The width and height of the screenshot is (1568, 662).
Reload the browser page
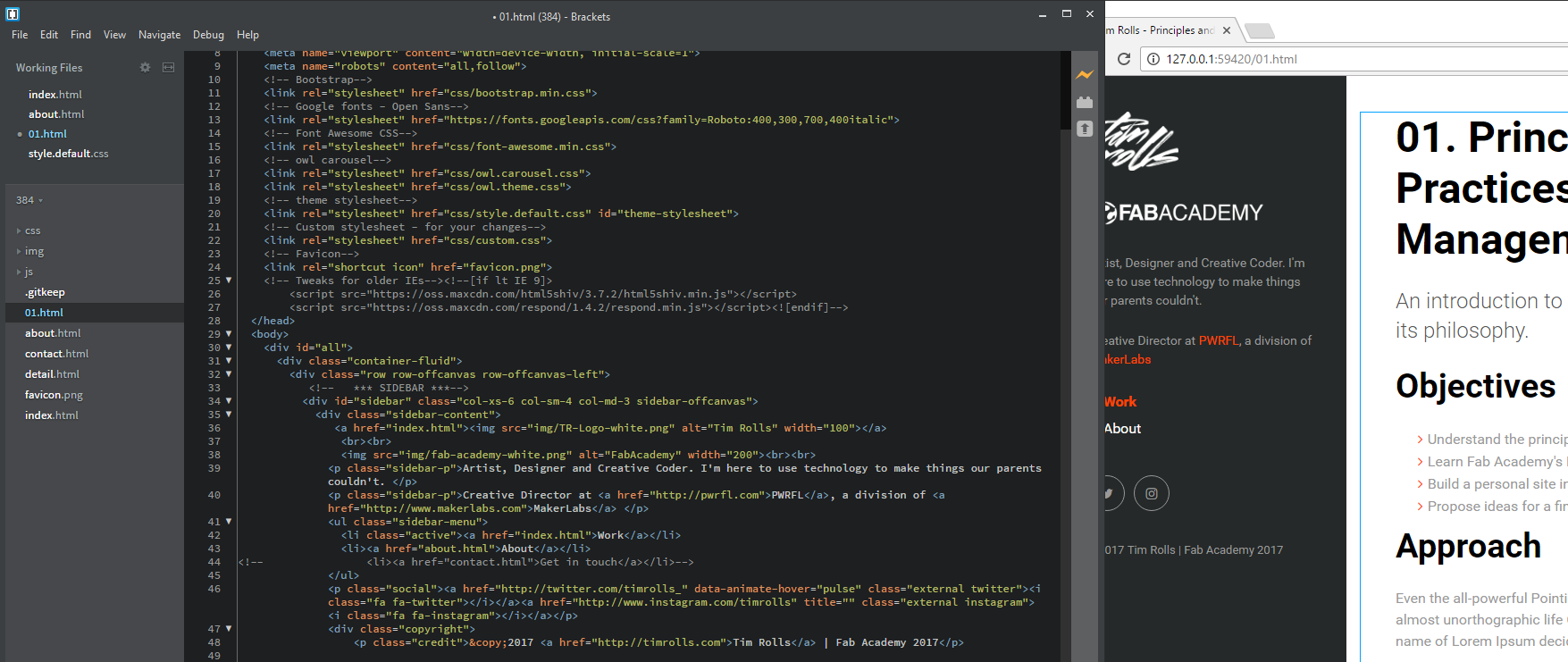(x=1124, y=59)
